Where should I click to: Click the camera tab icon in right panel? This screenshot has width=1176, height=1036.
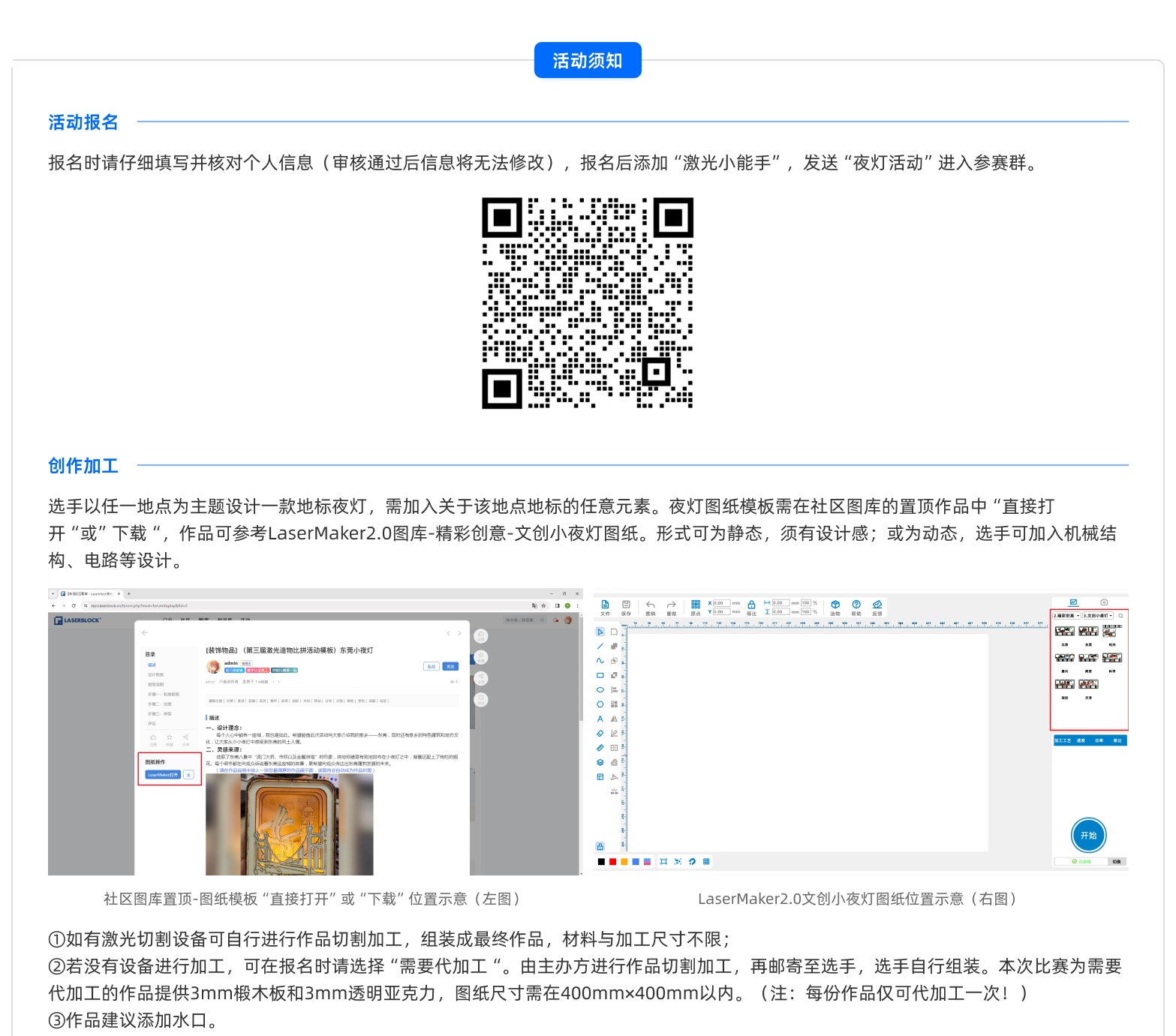click(x=1104, y=602)
